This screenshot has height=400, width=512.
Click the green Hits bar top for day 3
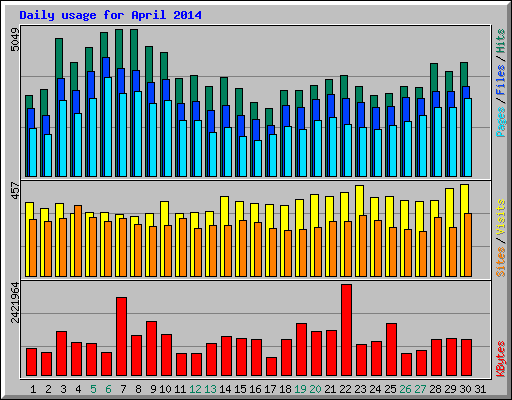[59, 57]
